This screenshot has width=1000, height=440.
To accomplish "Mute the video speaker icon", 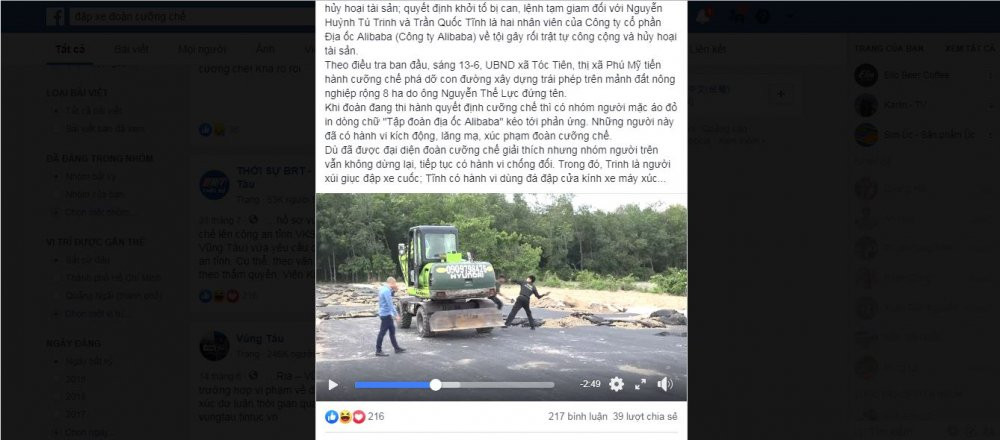I will click(x=665, y=384).
